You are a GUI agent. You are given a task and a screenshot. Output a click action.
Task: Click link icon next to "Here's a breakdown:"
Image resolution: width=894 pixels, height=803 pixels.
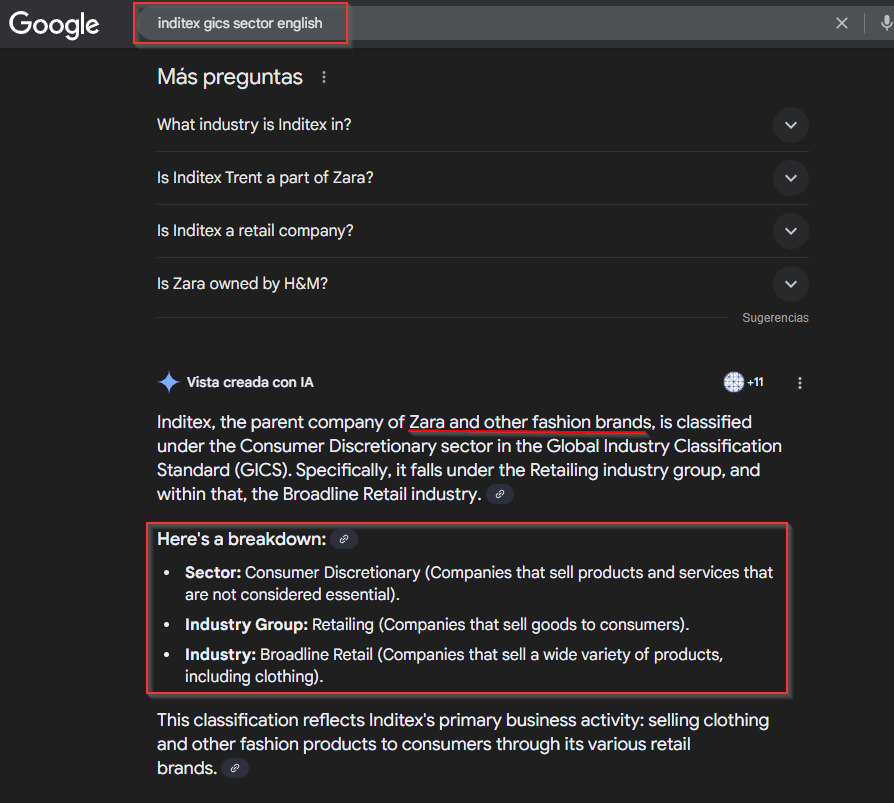point(344,539)
